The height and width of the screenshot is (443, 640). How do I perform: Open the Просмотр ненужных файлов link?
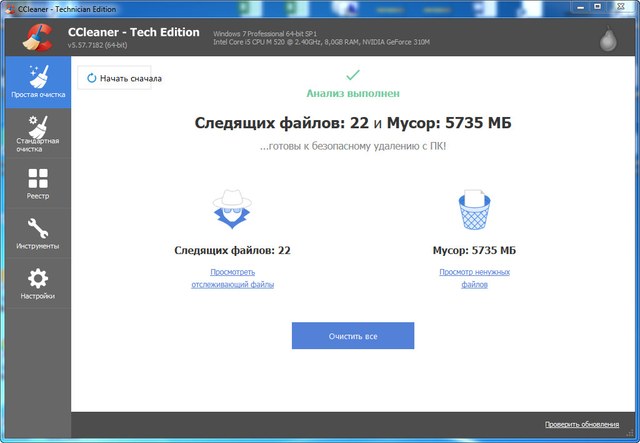[474, 278]
